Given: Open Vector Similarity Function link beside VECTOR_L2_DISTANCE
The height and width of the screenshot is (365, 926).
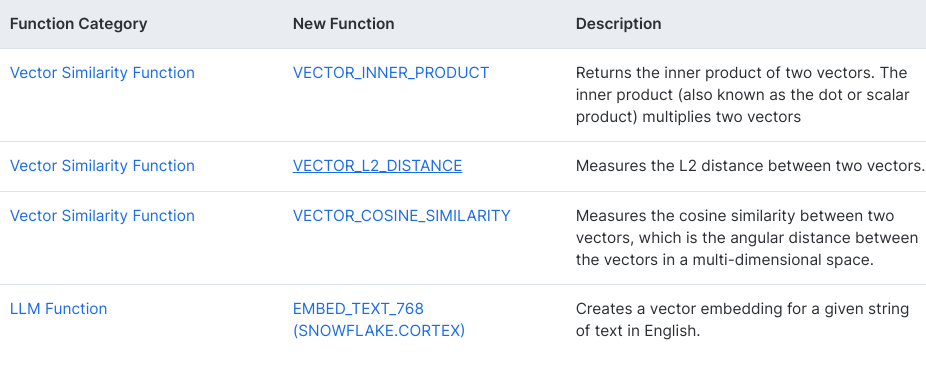Looking at the screenshot, I should tap(102, 165).
